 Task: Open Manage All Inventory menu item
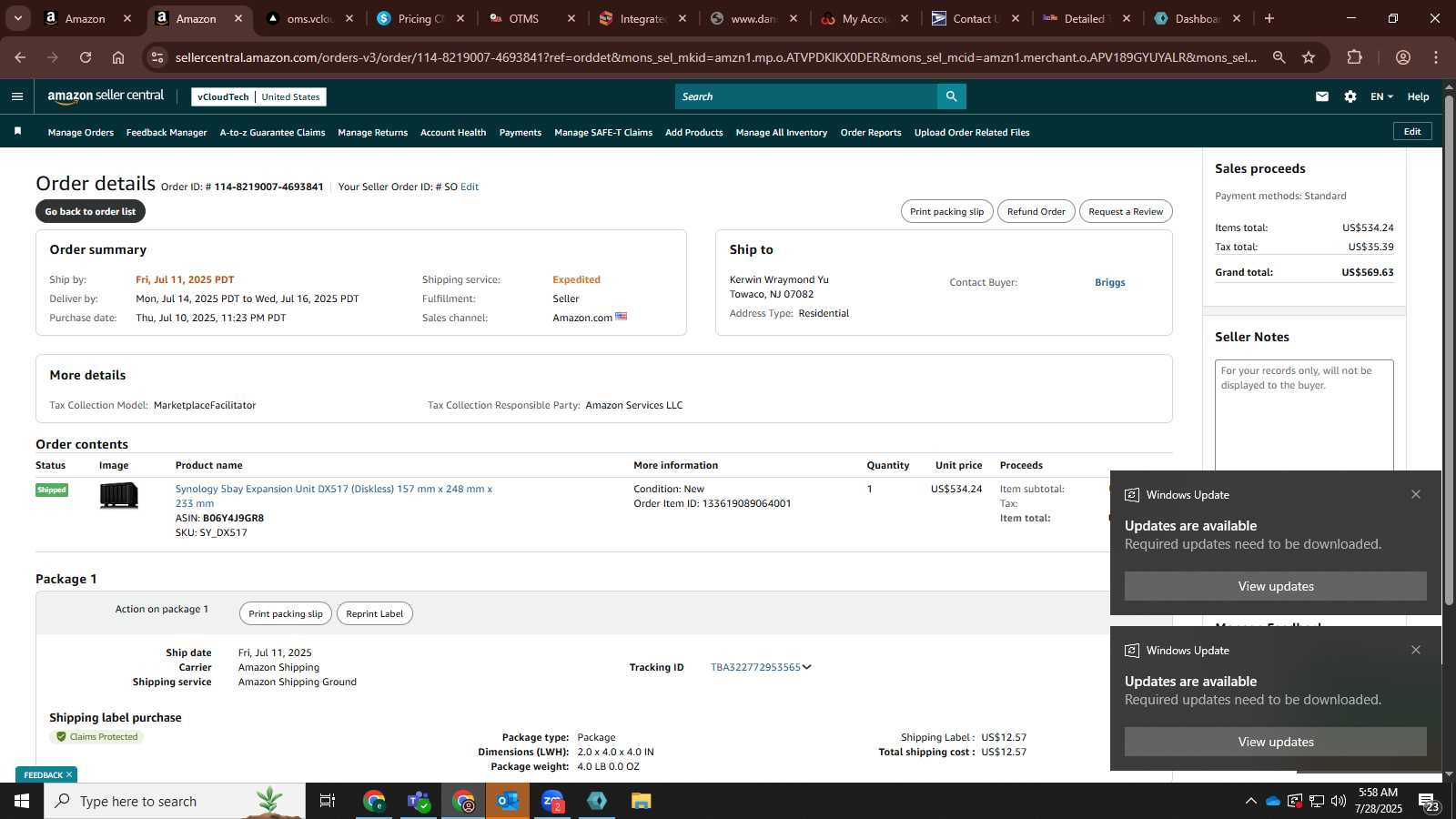pyautogui.click(x=782, y=133)
